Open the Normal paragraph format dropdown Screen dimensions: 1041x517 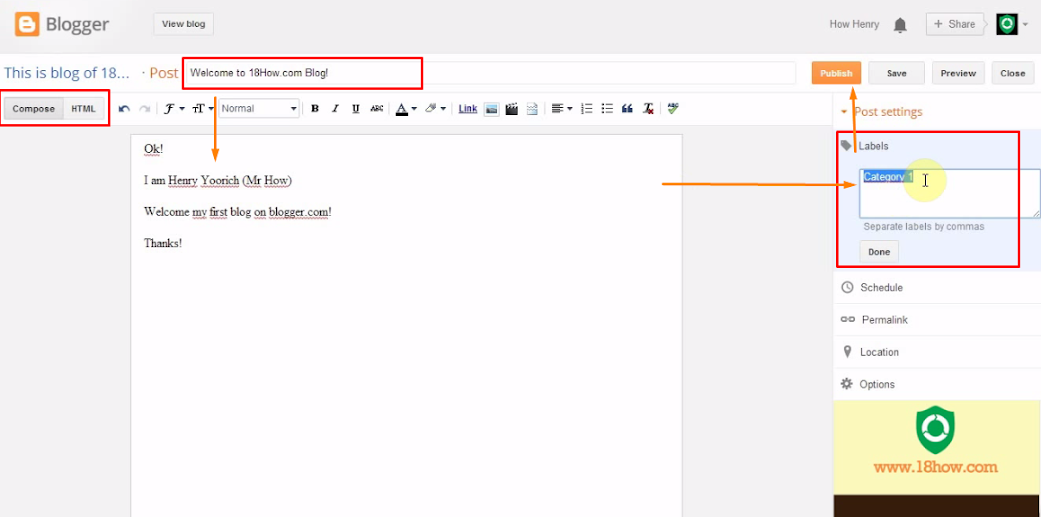point(260,109)
